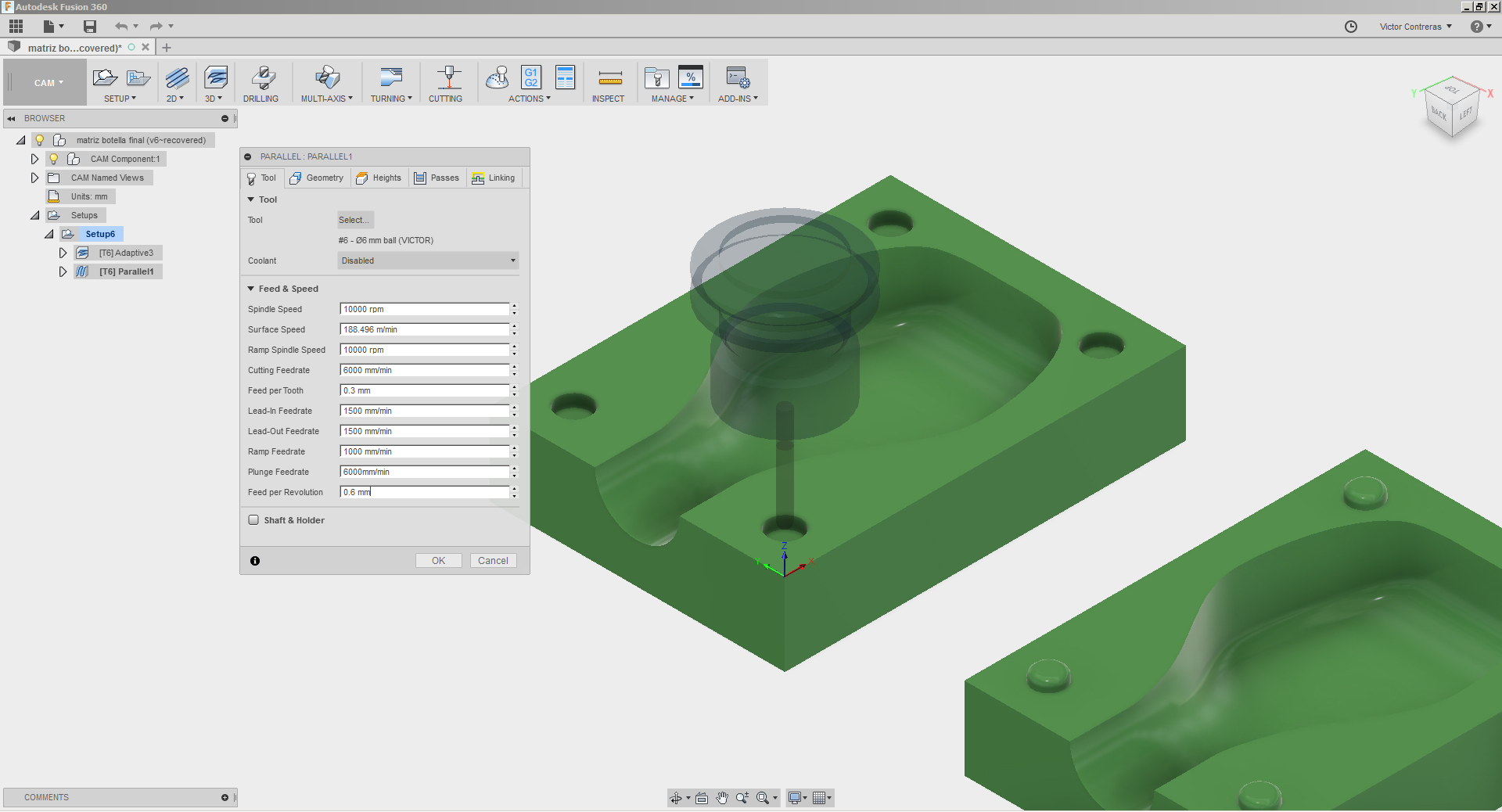Collapse the Setups tree node

(34, 215)
